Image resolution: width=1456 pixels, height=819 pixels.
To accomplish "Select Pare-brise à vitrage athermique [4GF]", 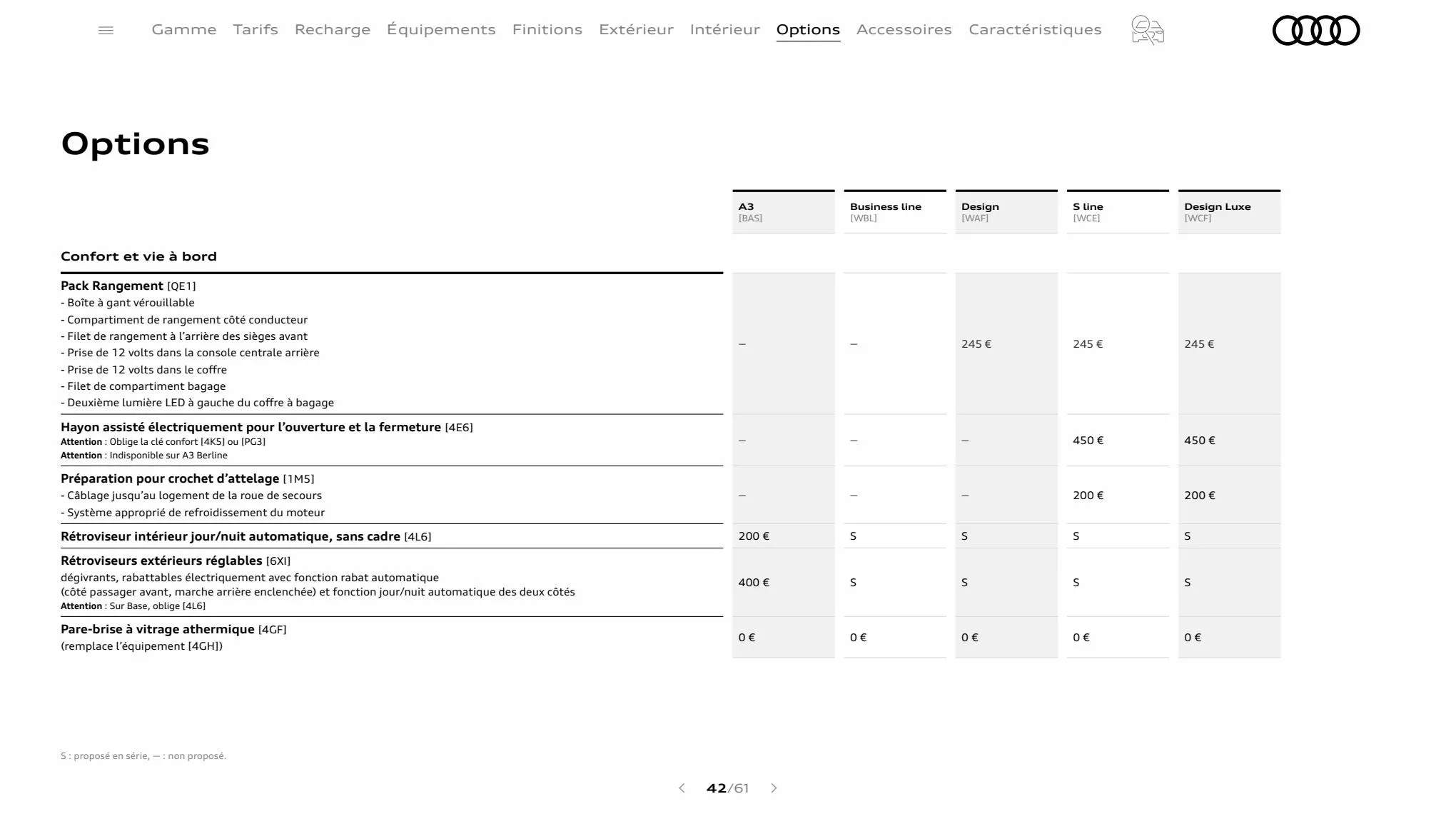I will pos(173,629).
